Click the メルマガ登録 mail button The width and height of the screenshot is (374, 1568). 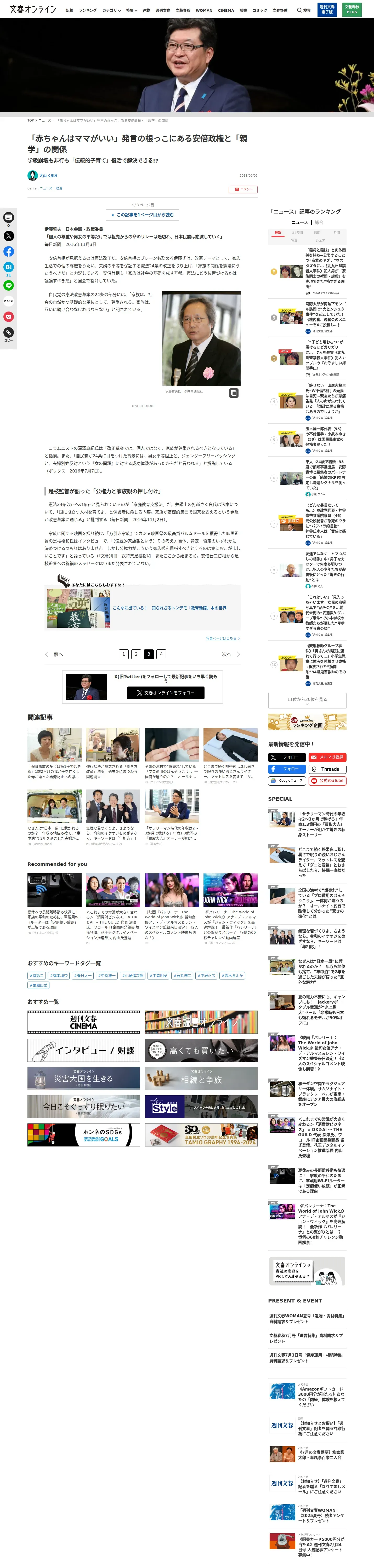(327, 757)
